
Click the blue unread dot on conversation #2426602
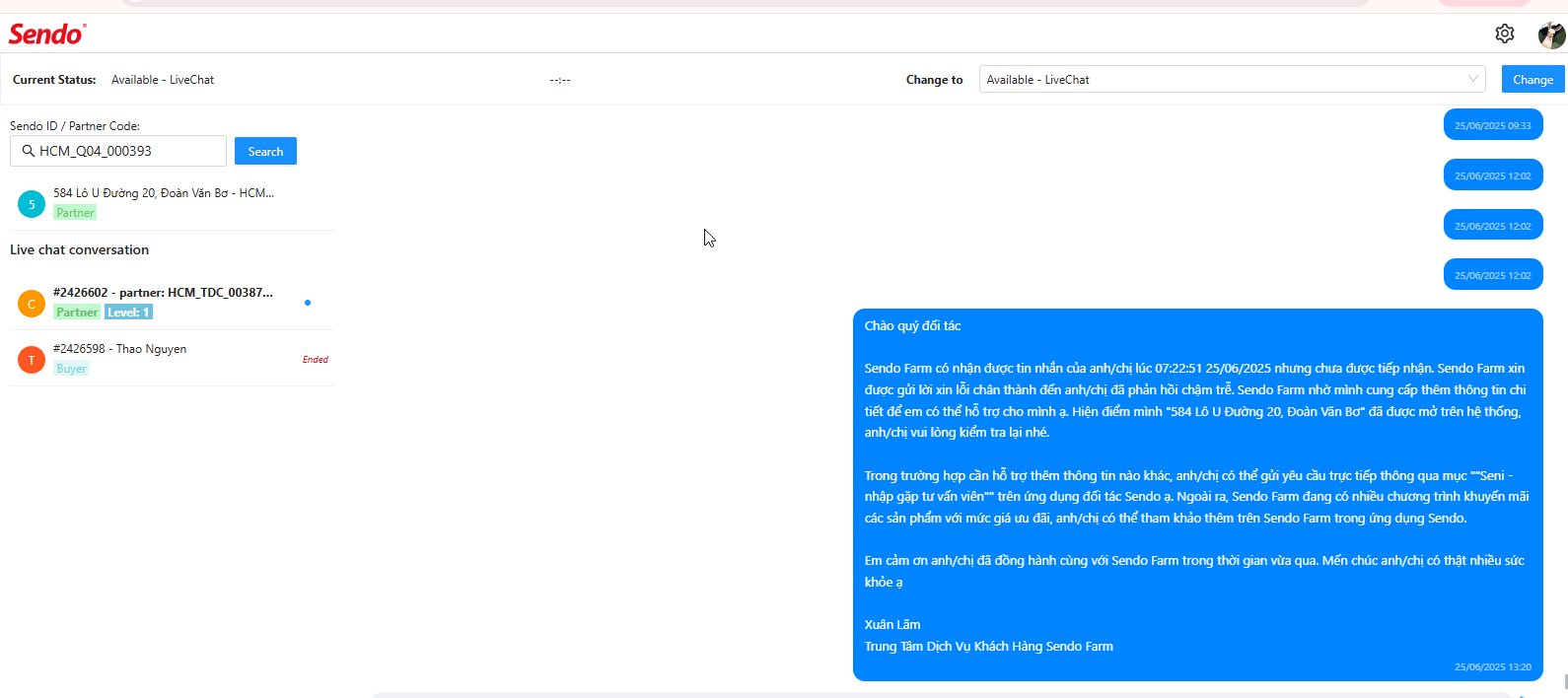308,303
